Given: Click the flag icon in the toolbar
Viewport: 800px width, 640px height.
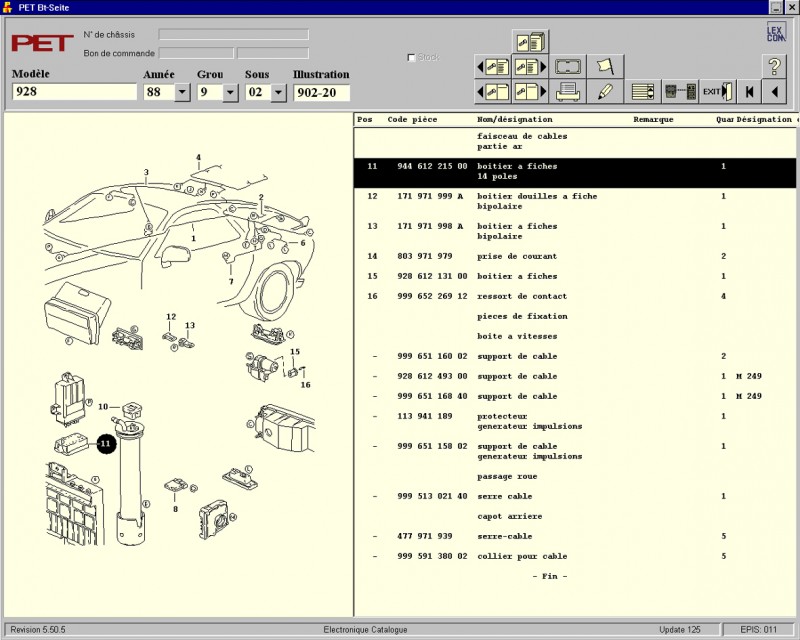Looking at the screenshot, I should pos(605,67).
